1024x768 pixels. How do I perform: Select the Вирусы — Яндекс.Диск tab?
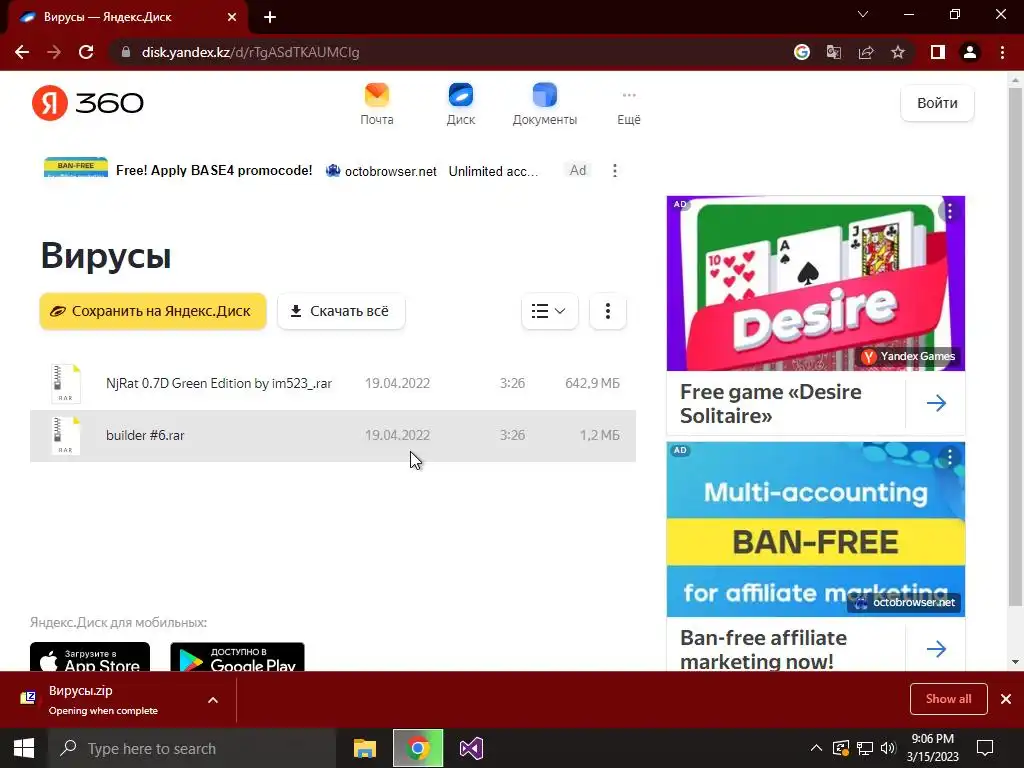coord(128,17)
